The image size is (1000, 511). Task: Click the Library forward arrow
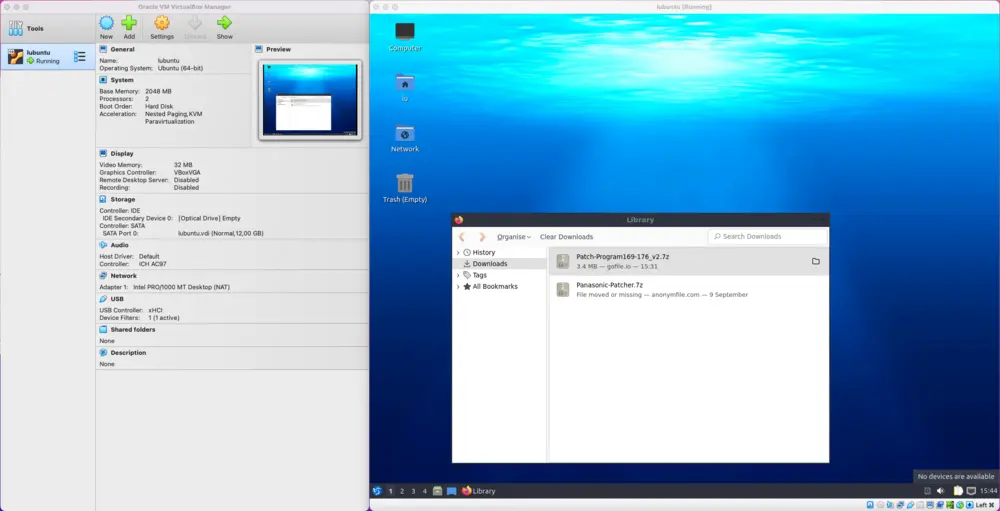482,237
